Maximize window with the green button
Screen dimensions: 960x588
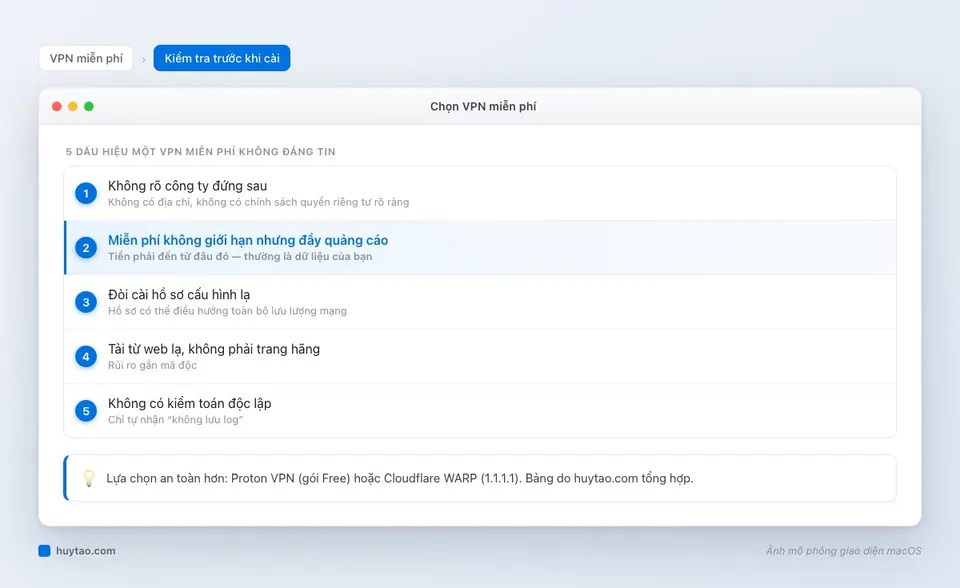pyautogui.click(x=89, y=107)
